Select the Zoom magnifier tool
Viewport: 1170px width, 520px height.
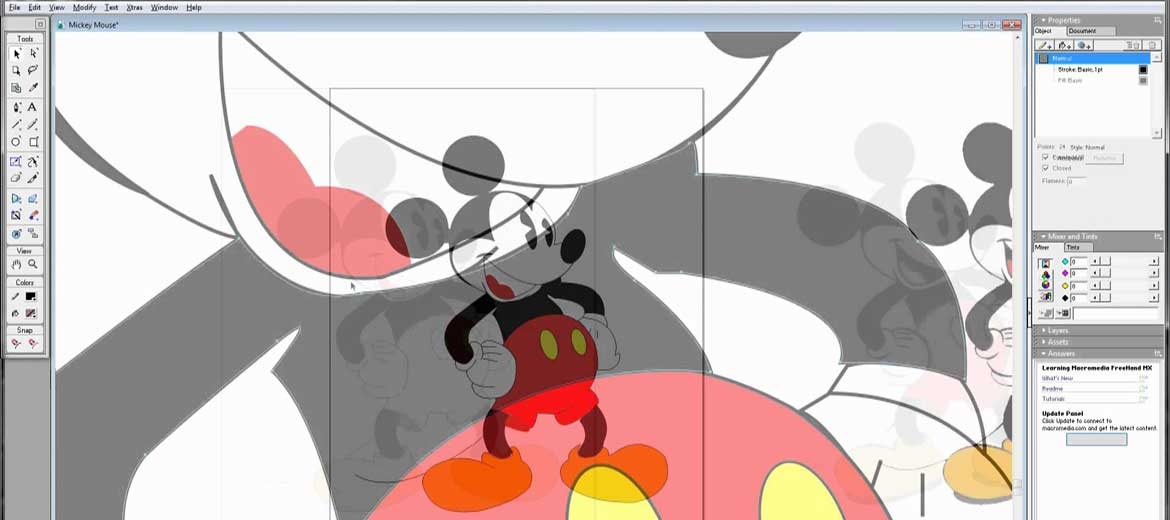[x=33, y=264]
